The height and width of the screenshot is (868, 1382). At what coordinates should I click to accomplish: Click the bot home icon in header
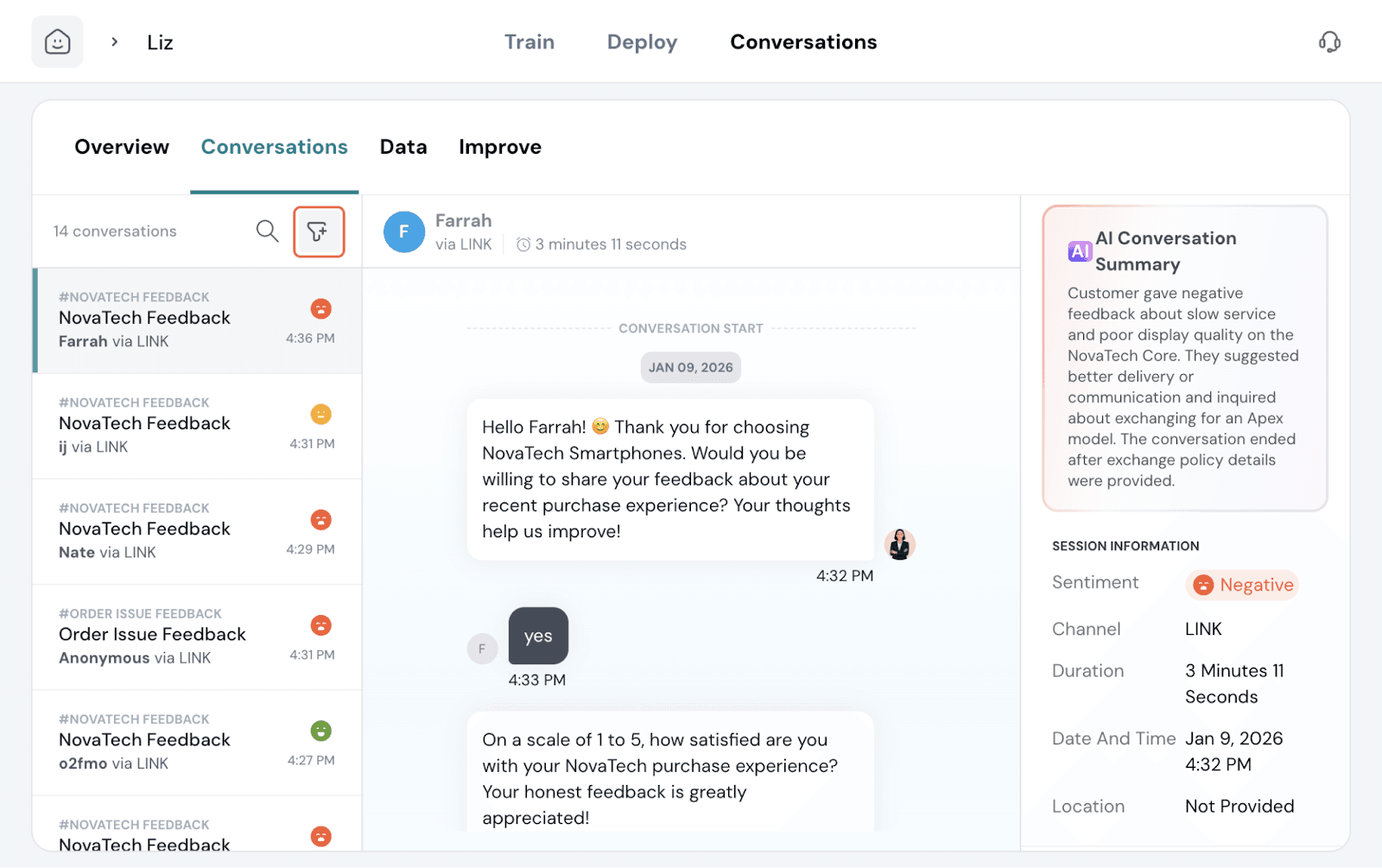point(57,41)
